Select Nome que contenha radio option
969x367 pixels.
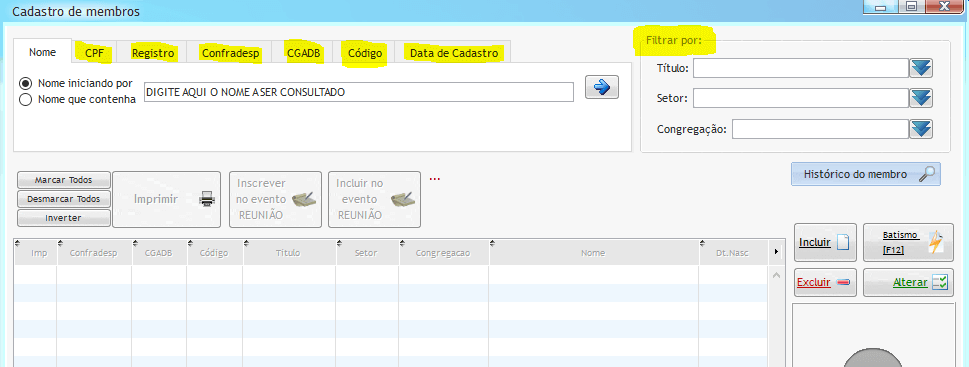(x=25, y=99)
